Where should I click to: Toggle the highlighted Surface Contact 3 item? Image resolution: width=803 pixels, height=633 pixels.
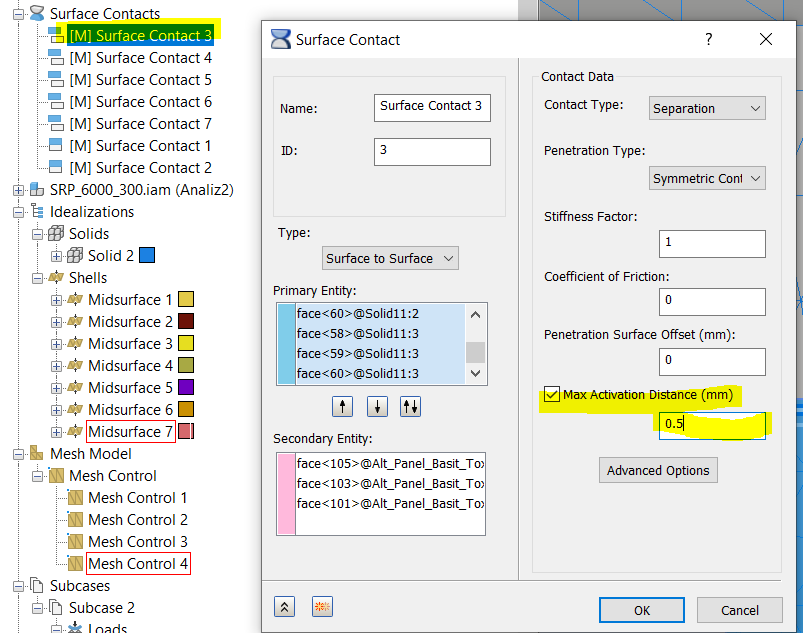(x=139, y=35)
